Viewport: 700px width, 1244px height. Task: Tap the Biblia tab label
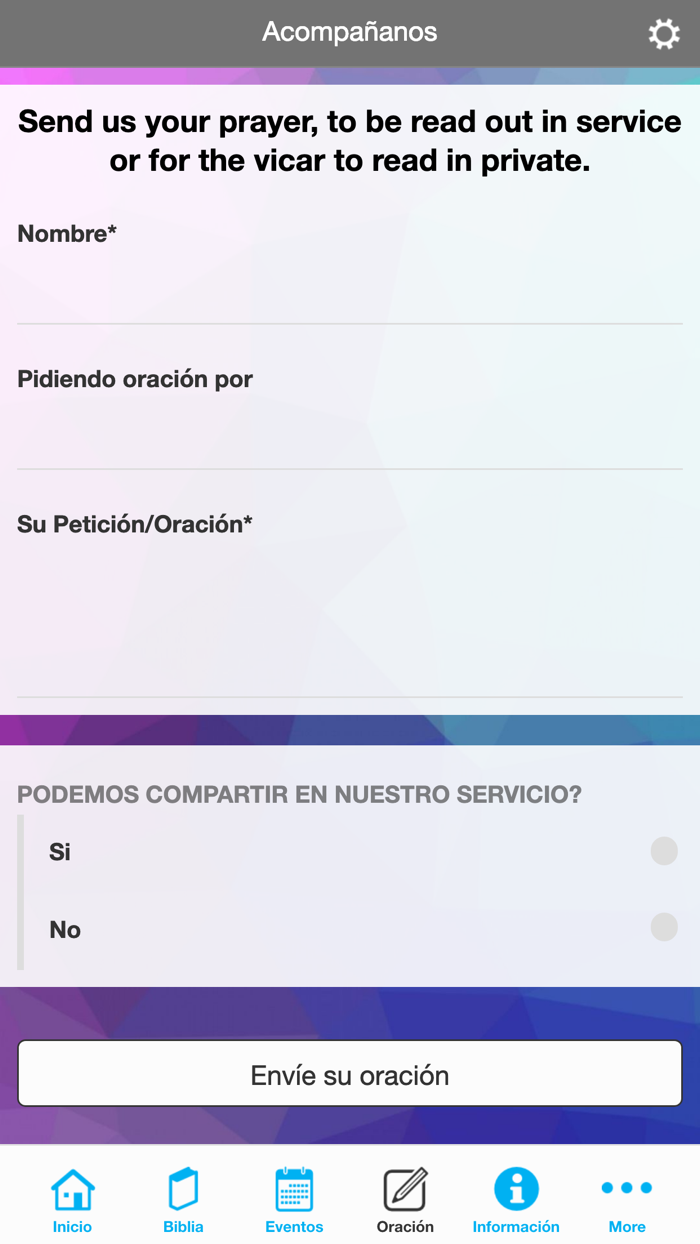pos(183,1227)
